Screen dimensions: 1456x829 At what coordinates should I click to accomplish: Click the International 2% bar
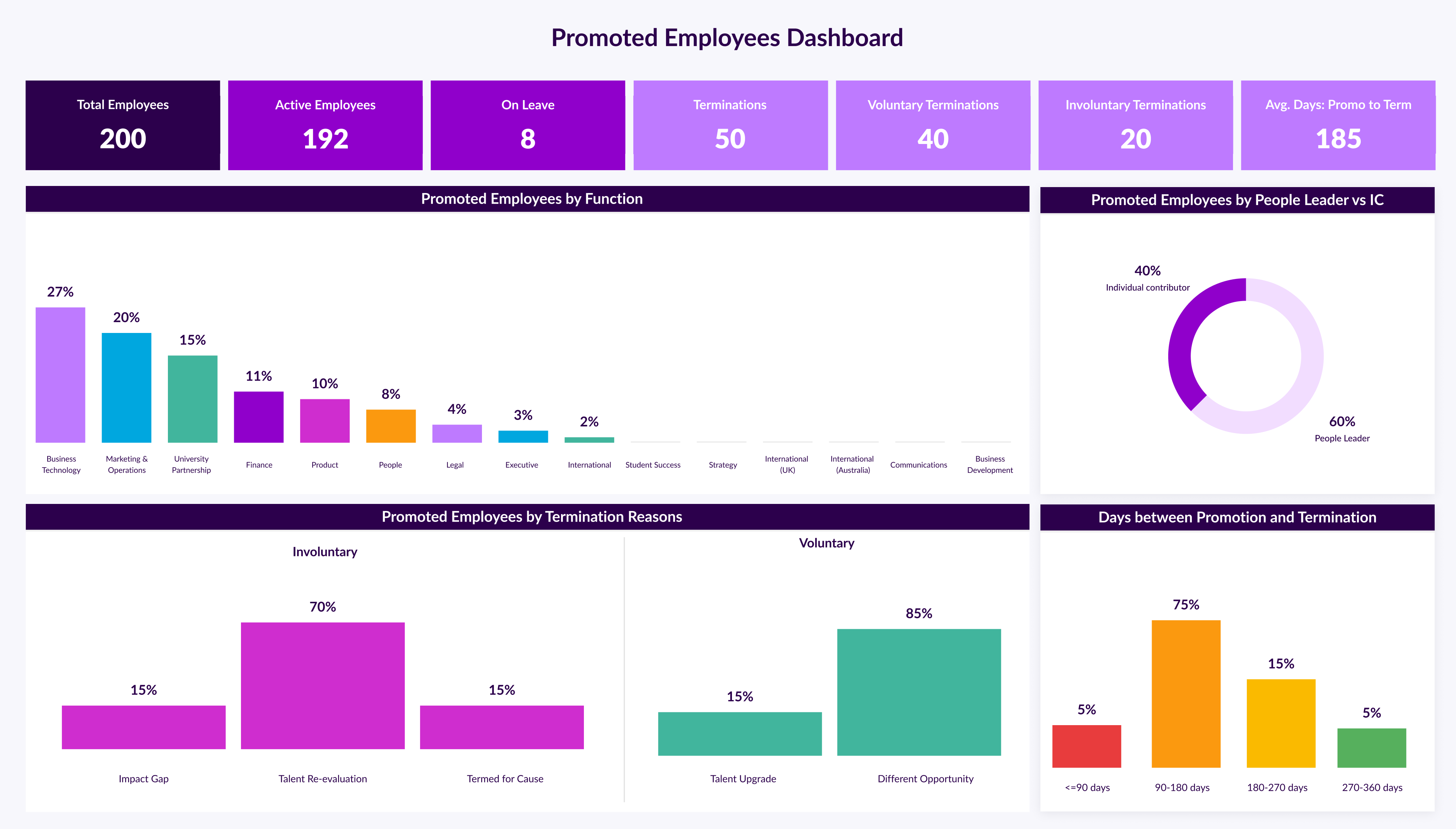(589, 439)
